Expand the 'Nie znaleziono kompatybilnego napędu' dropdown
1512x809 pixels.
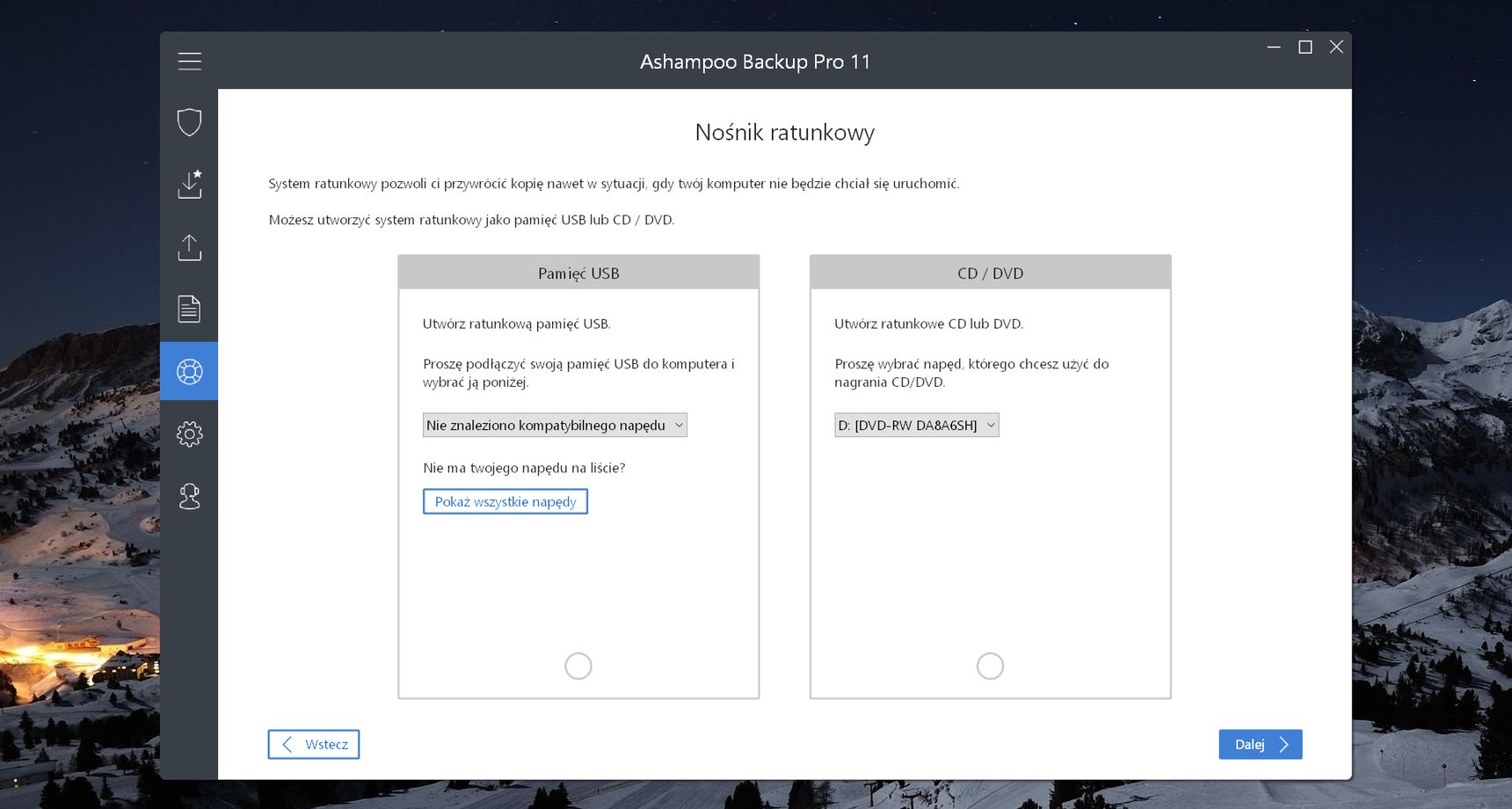[x=555, y=425]
